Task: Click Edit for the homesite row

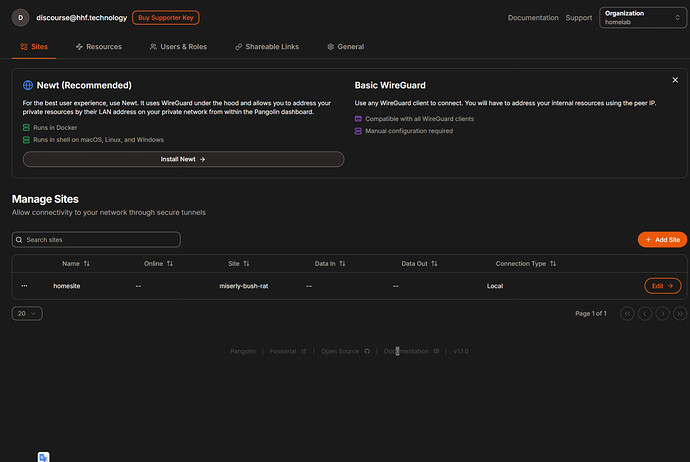Action: pos(663,286)
